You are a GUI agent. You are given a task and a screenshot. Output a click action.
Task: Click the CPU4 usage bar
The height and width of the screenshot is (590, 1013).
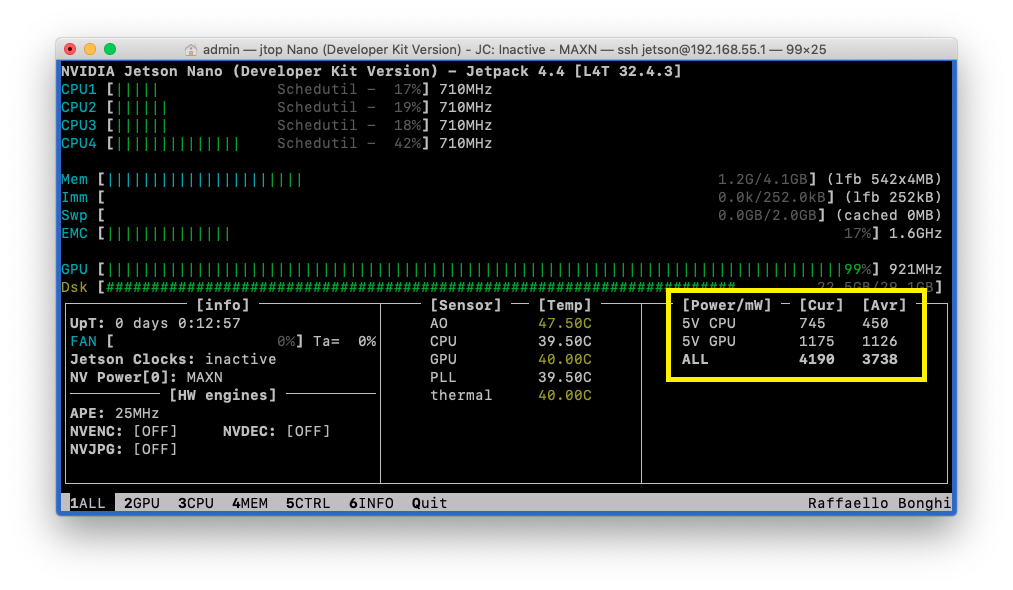click(x=267, y=143)
